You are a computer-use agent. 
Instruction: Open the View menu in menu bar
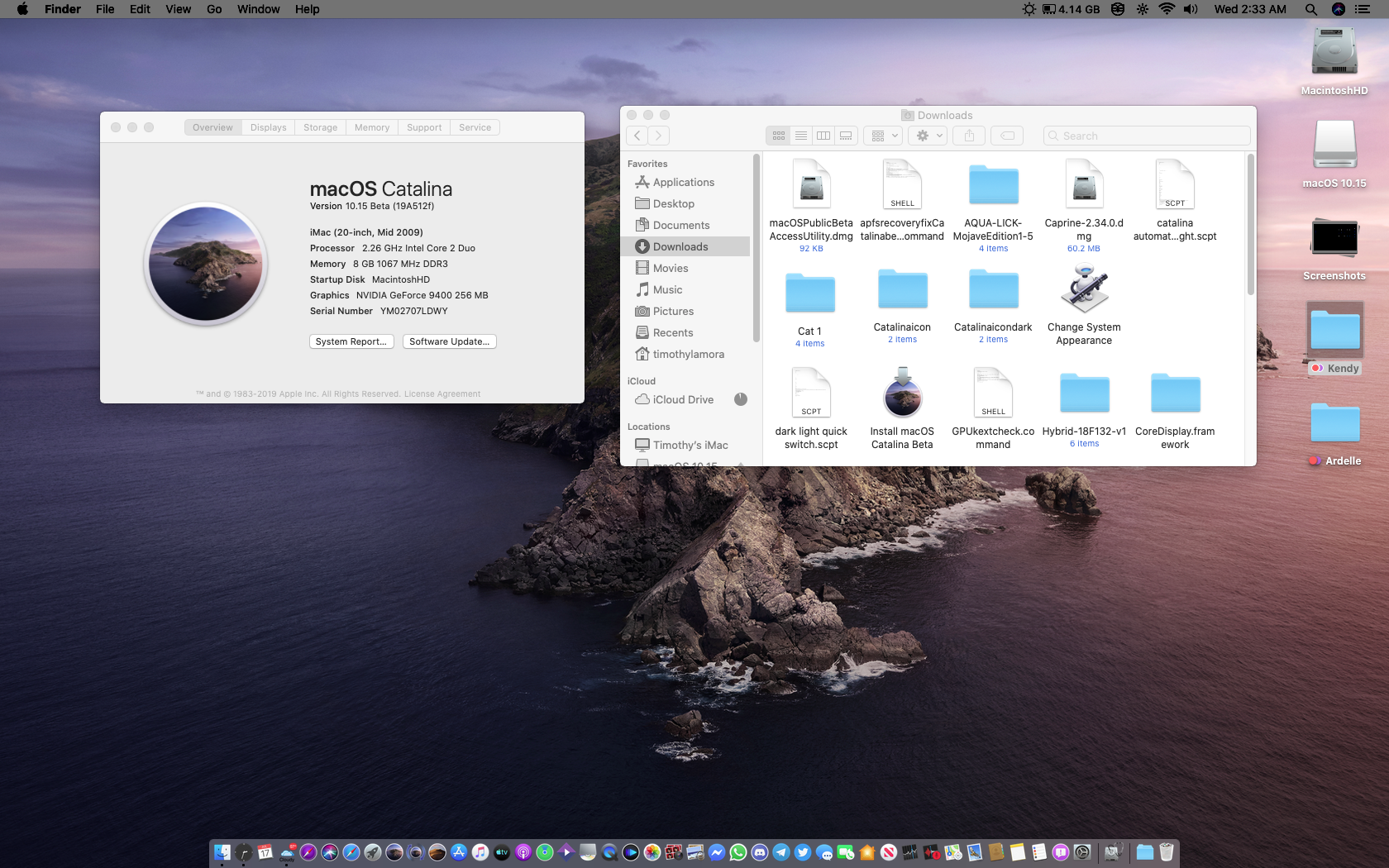178,9
